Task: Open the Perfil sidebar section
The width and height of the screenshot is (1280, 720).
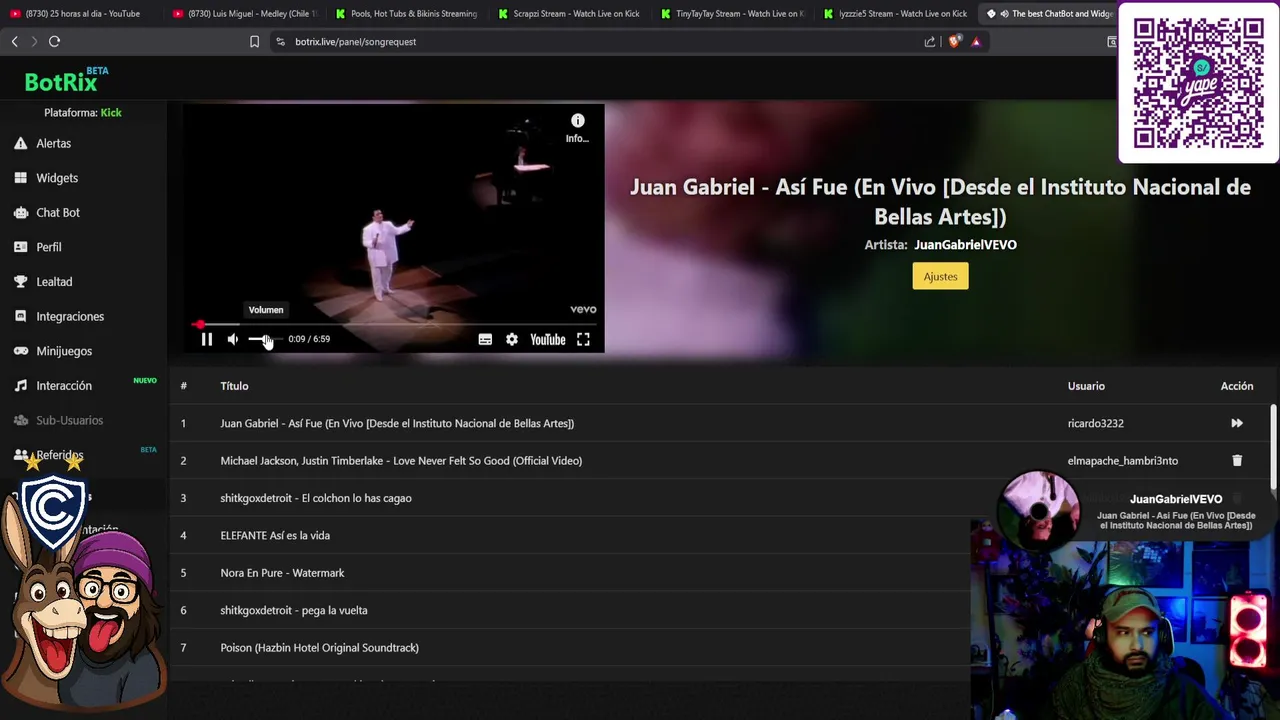Action: (x=48, y=247)
